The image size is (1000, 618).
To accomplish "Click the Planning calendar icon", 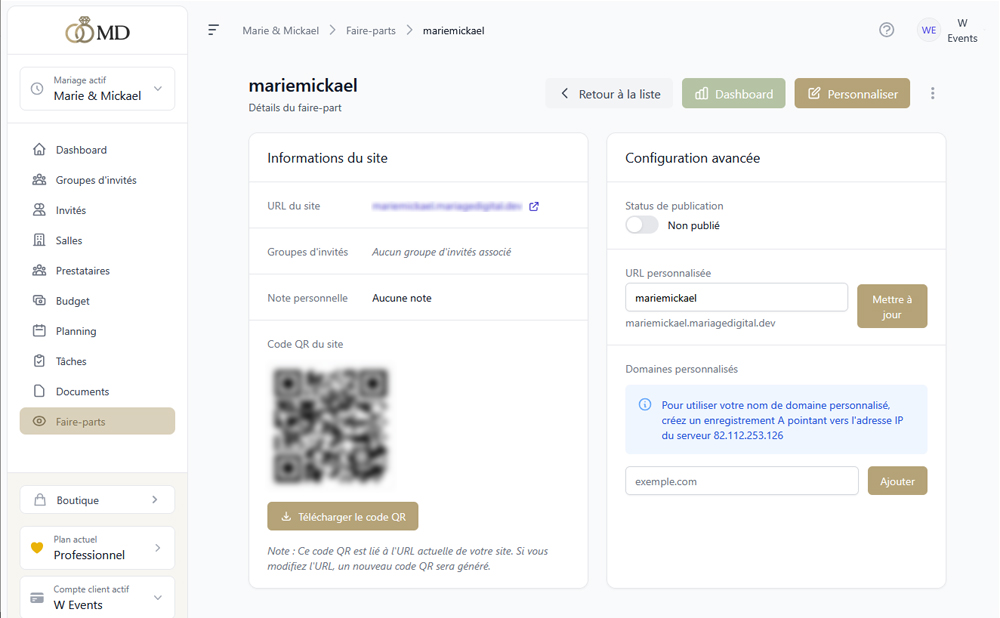I will pos(39,330).
